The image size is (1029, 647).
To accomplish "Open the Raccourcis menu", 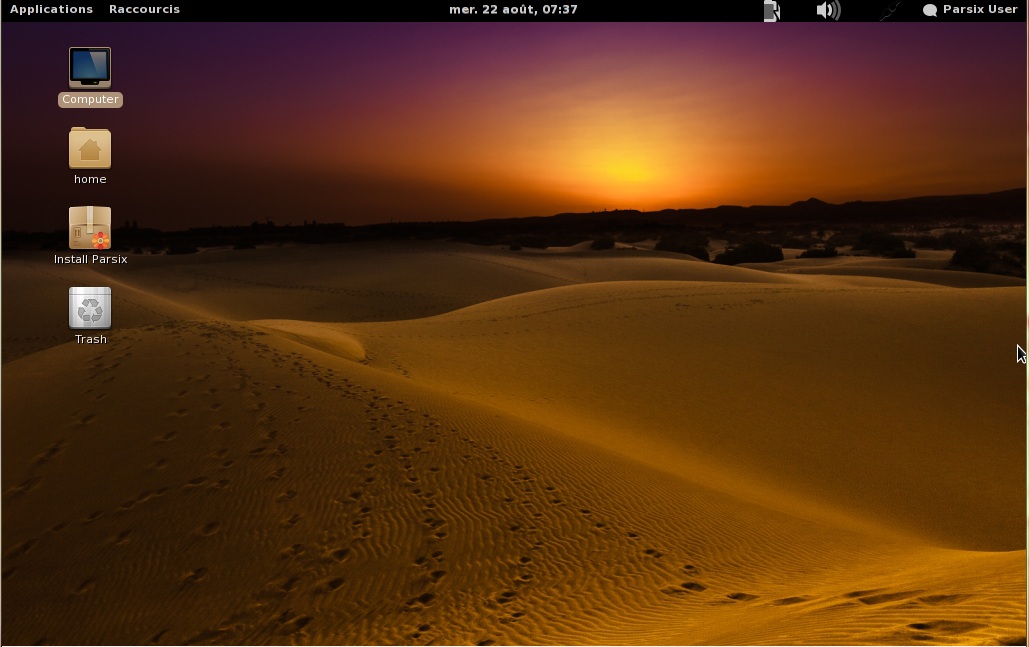I will (x=144, y=9).
